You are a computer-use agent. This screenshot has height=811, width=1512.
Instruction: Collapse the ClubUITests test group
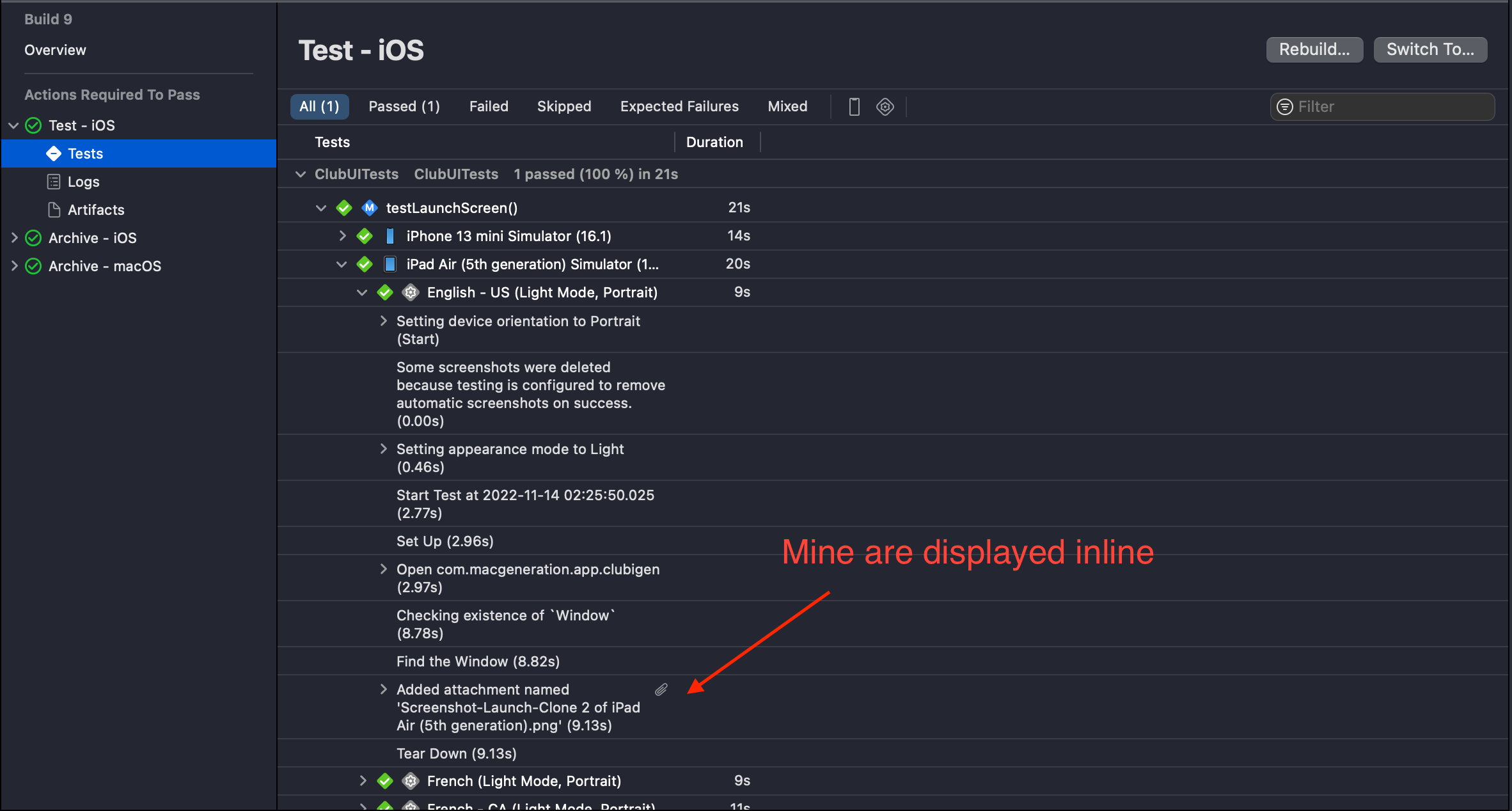point(300,174)
